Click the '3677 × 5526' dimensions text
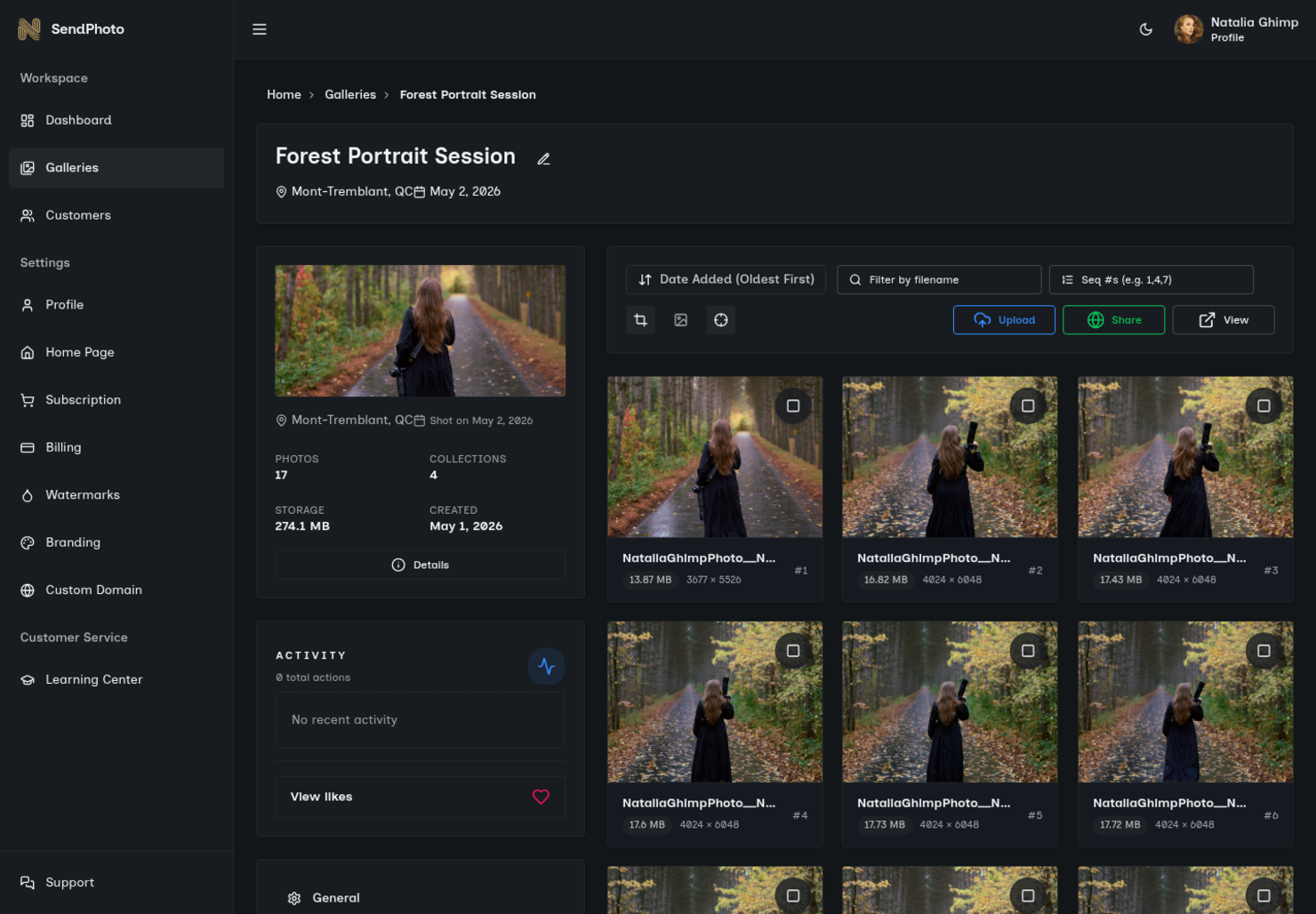 (x=714, y=580)
